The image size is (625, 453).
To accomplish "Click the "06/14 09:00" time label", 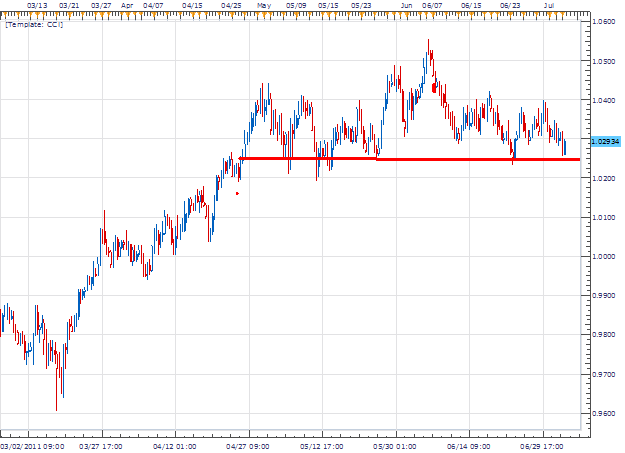I will pyautogui.click(x=468, y=446).
